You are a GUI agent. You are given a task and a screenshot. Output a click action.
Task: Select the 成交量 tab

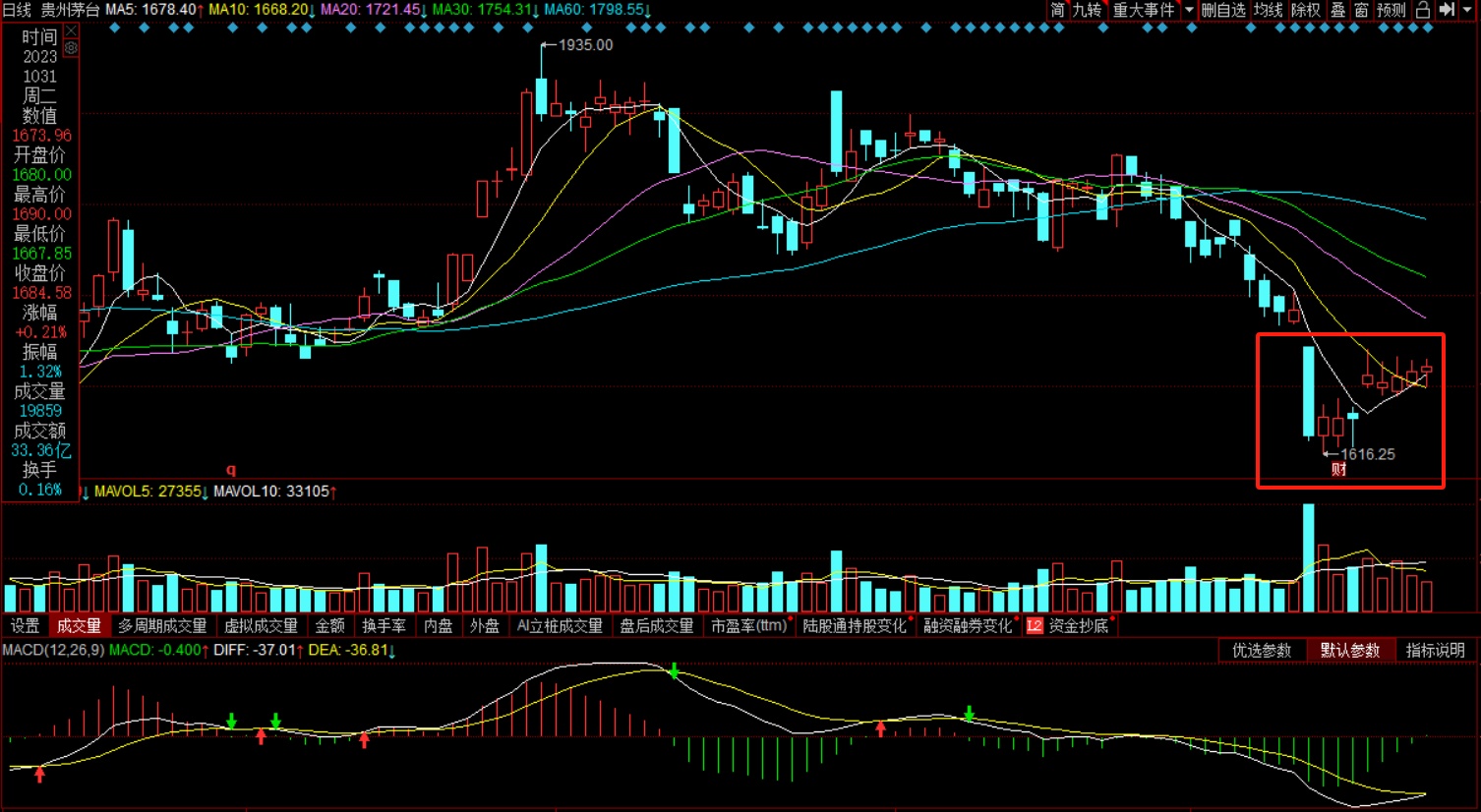(79, 626)
